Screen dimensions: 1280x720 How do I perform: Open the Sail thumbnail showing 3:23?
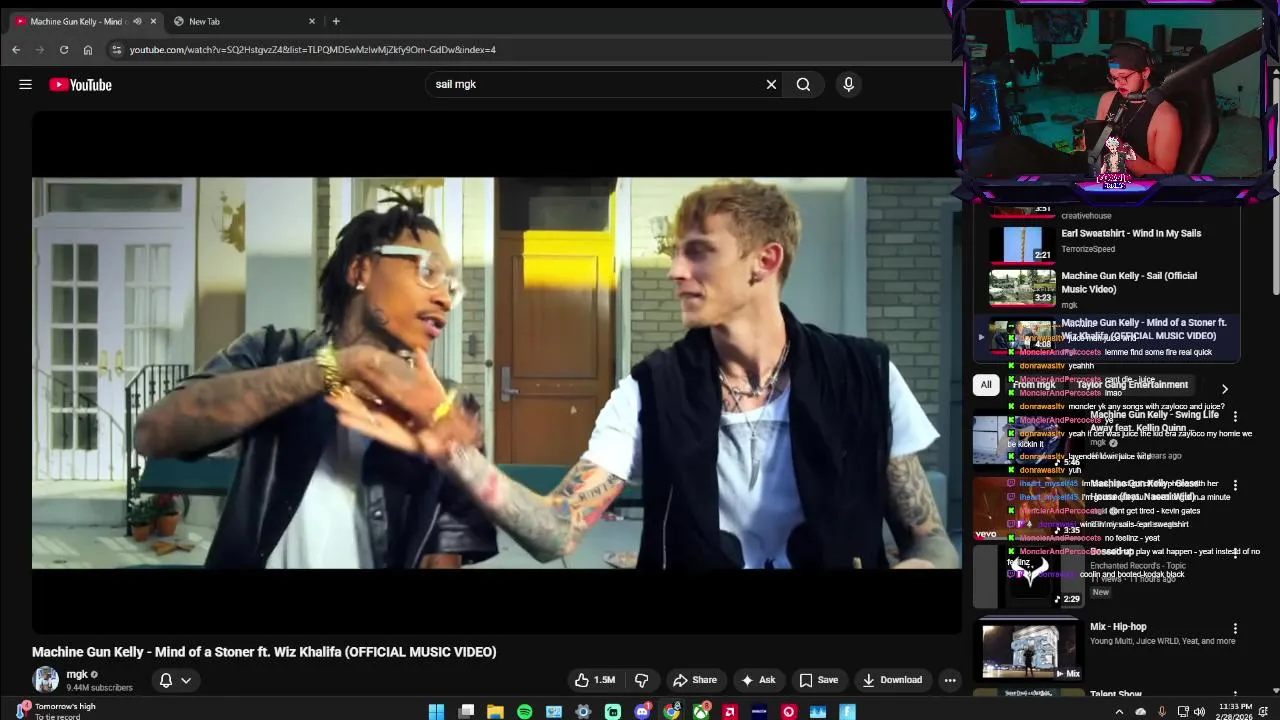1022,287
